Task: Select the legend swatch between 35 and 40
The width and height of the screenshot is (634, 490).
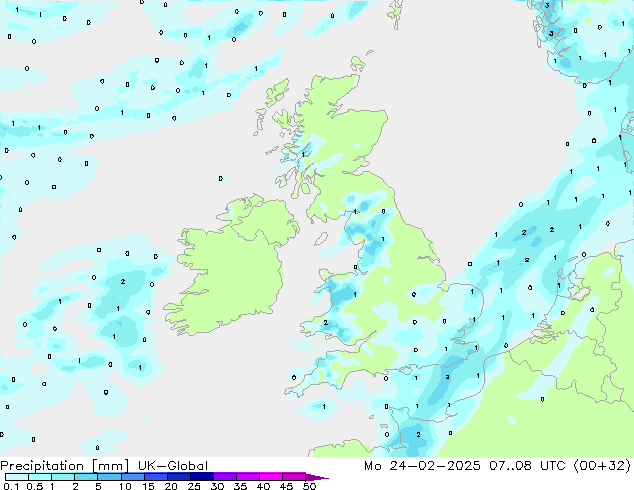Action: point(248,477)
